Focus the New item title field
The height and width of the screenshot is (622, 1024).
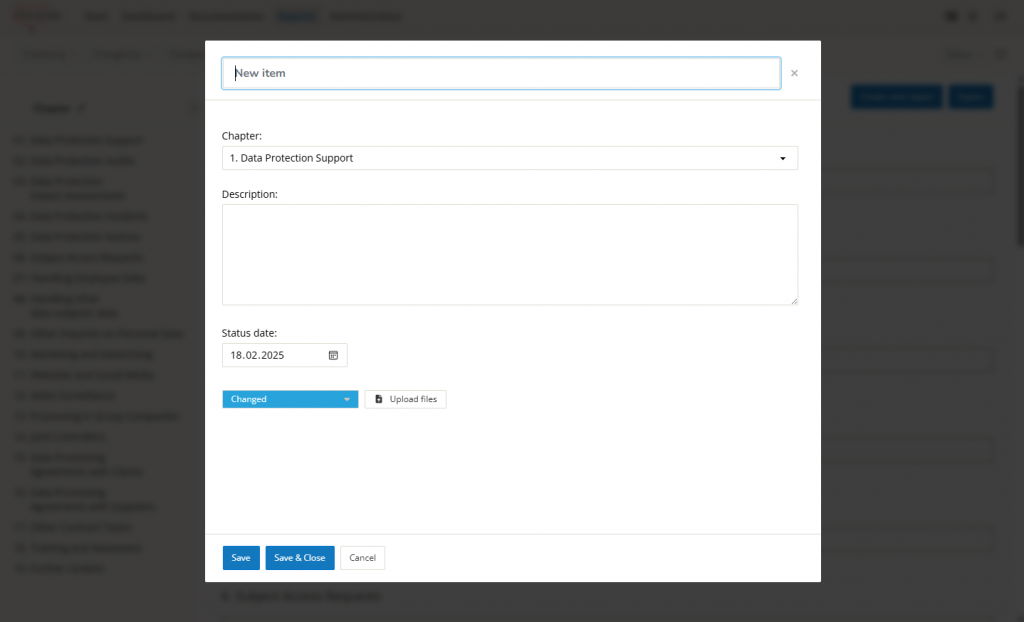point(500,73)
